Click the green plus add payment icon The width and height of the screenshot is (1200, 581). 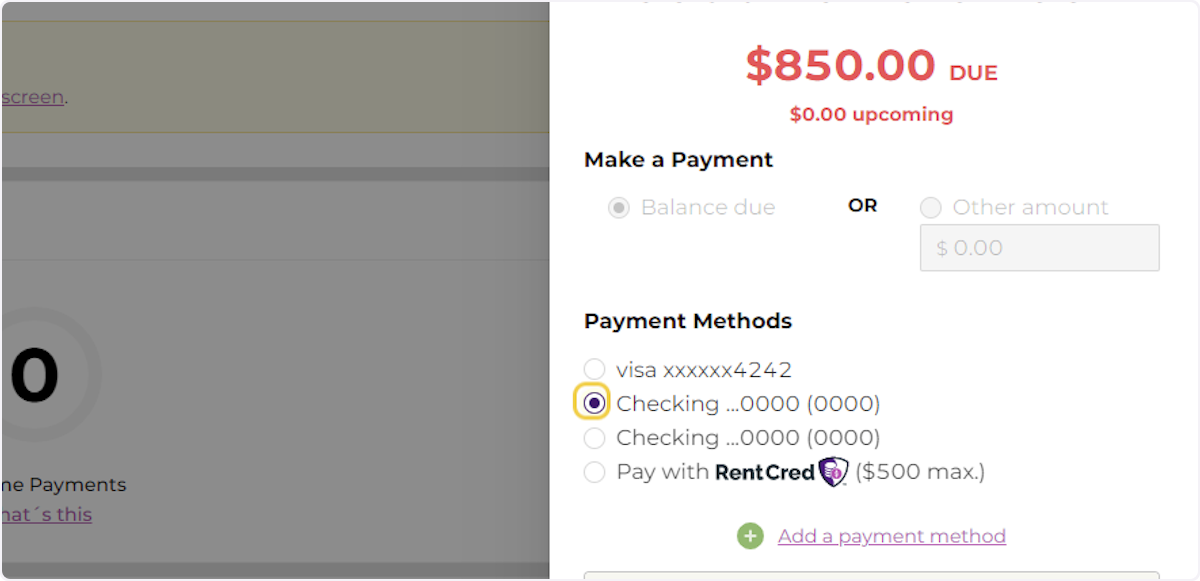(750, 536)
